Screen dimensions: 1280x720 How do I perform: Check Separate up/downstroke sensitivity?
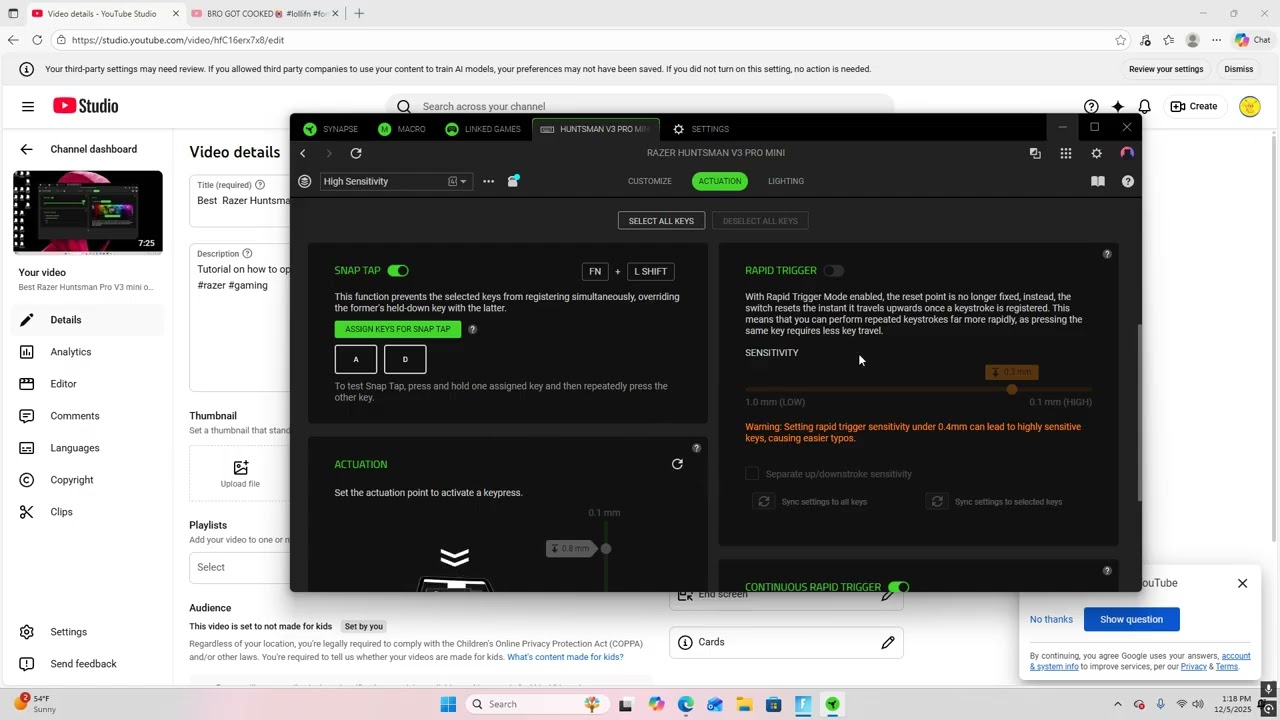pos(752,474)
